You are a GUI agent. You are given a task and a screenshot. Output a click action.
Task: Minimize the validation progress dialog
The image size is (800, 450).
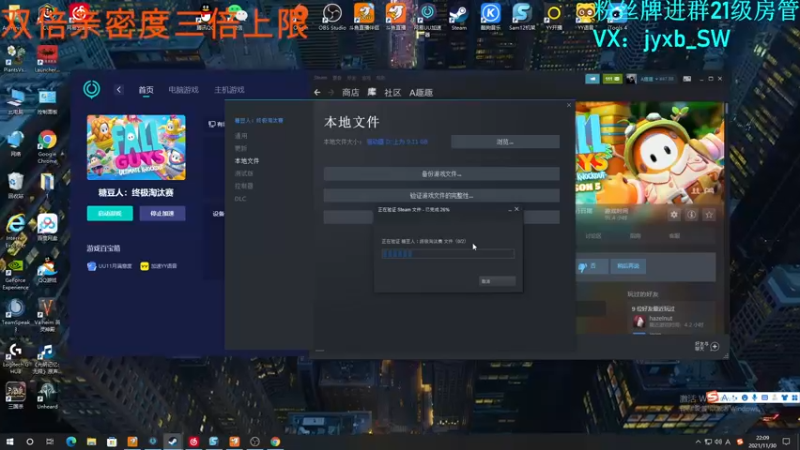point(510,209)
